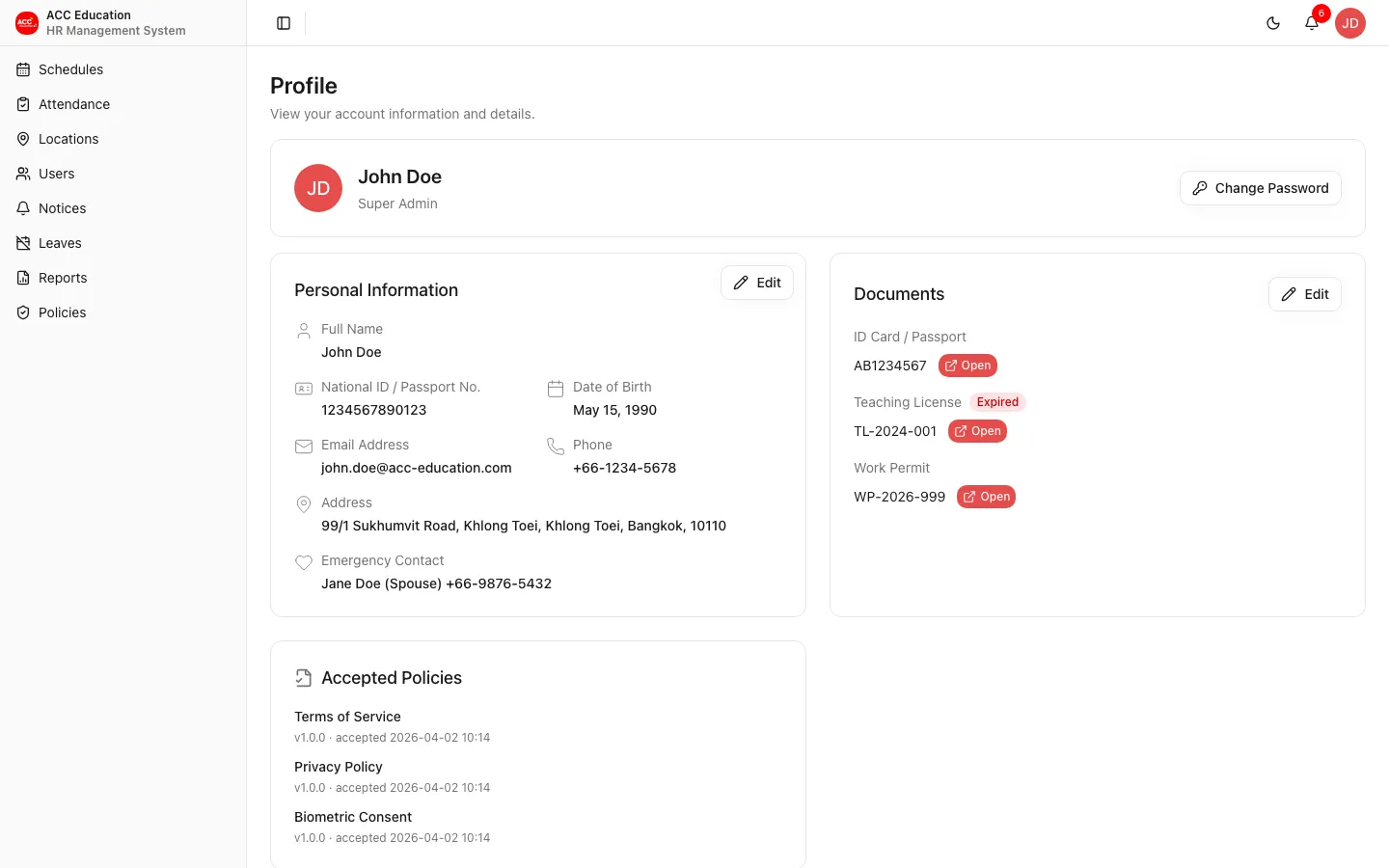Click the permit number WP-2026-999
Viewport: 1389px width, 868px height.
[x=899, y=497]
